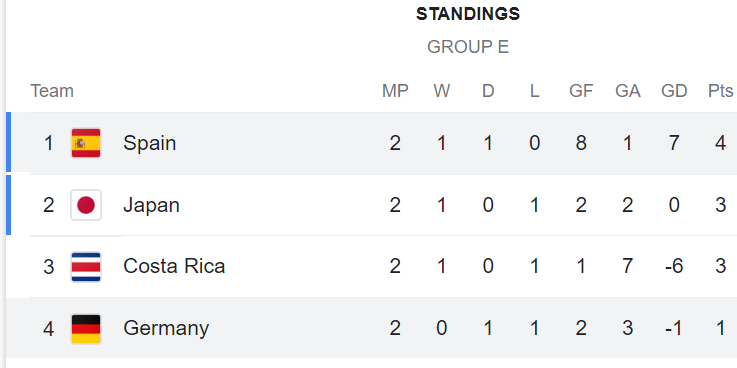Click Costa Rica's goal difference -6
737x368 pixels.
pos(674,266)
